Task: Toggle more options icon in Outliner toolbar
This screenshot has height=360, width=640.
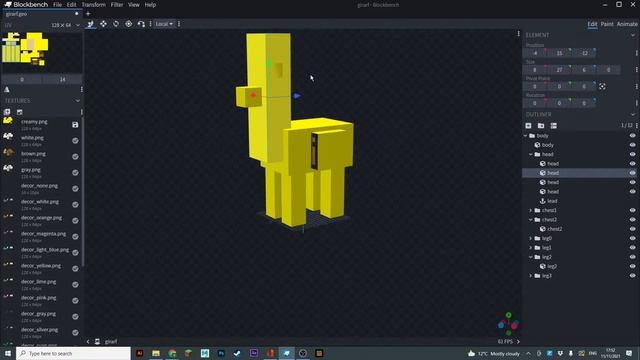Action: pyautogui.click(x=553, y=125)
